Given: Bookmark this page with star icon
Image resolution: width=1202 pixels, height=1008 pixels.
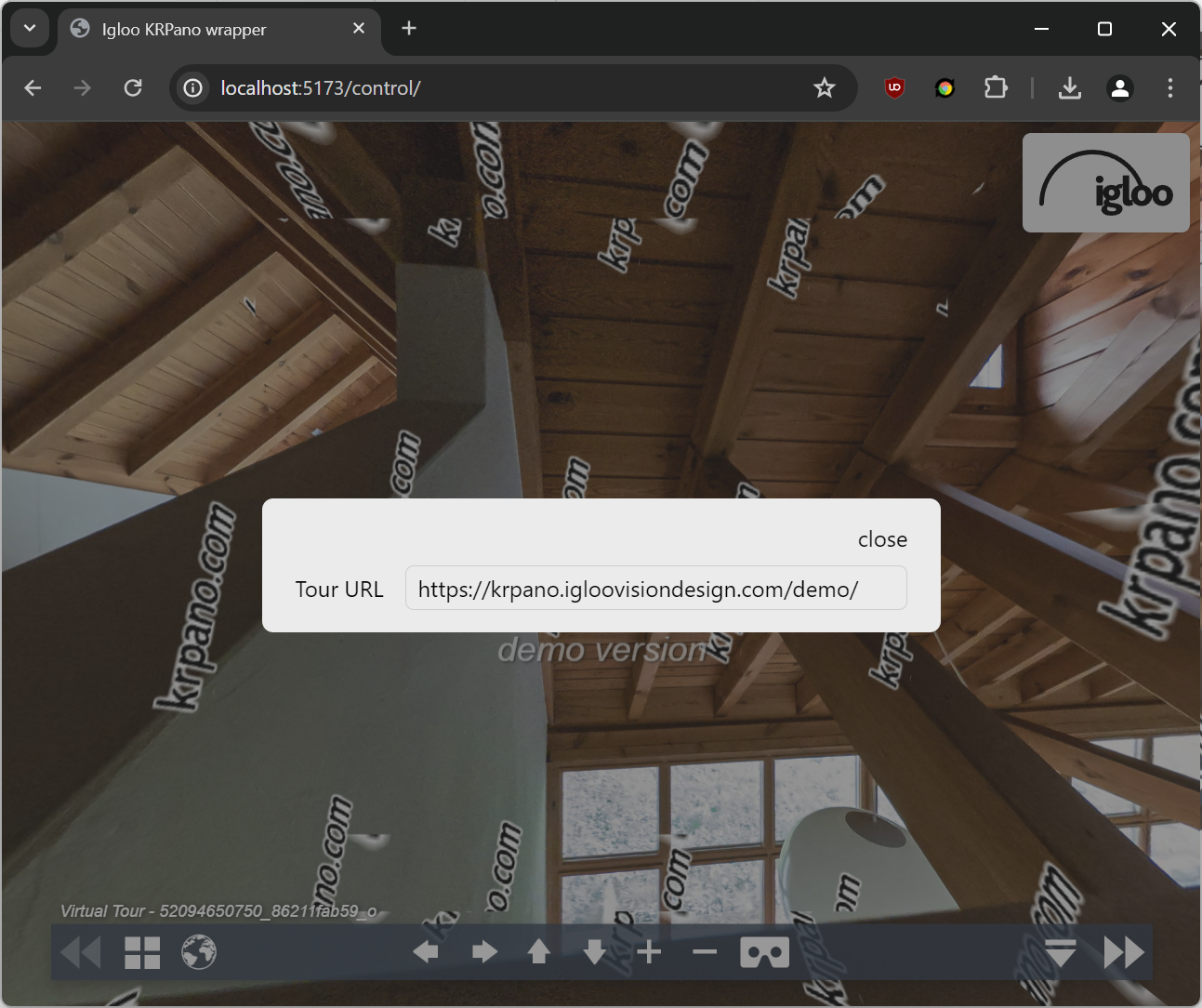Looking at the screenshot, I should point(824,88).
